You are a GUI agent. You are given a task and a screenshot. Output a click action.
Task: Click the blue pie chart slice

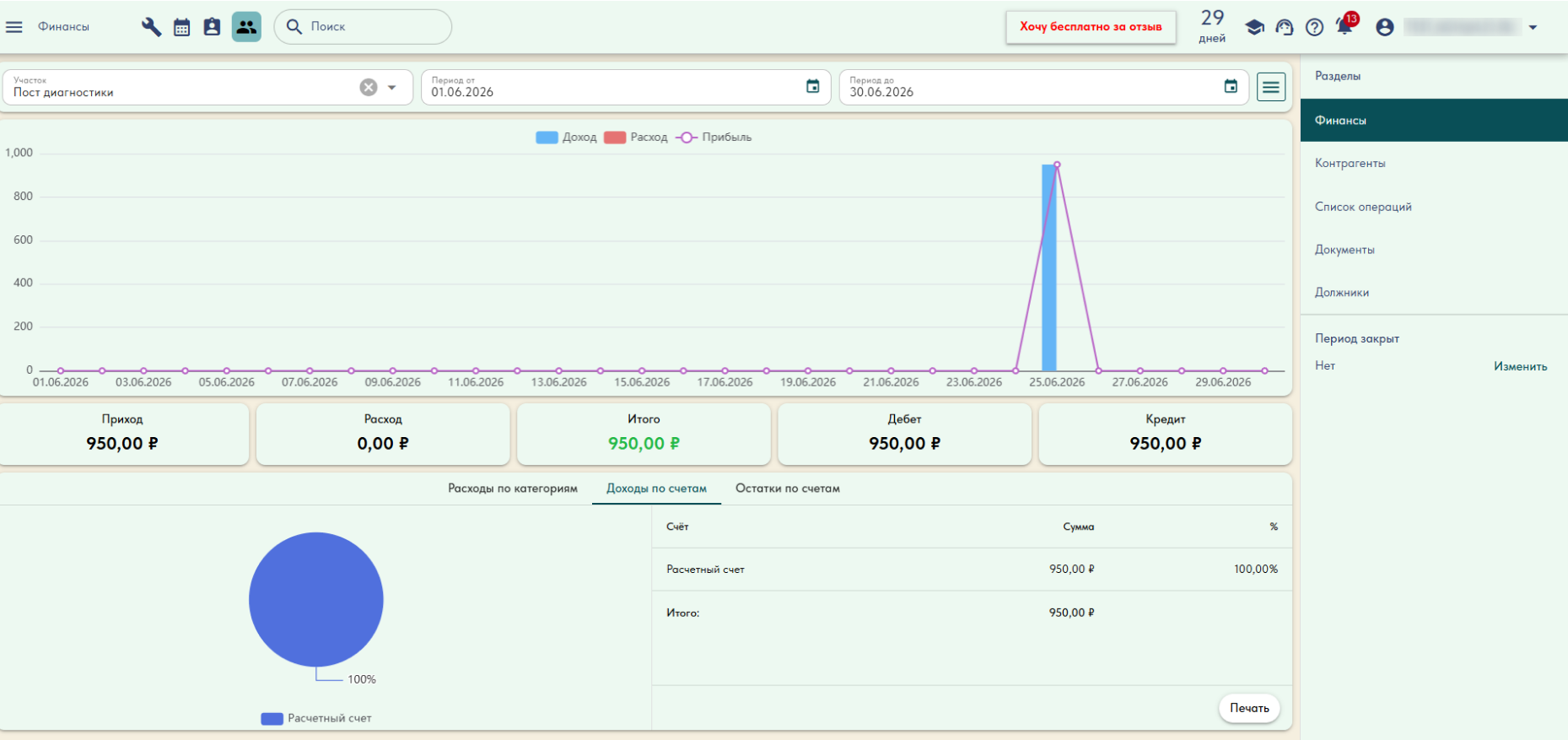[x=316, y=599]
